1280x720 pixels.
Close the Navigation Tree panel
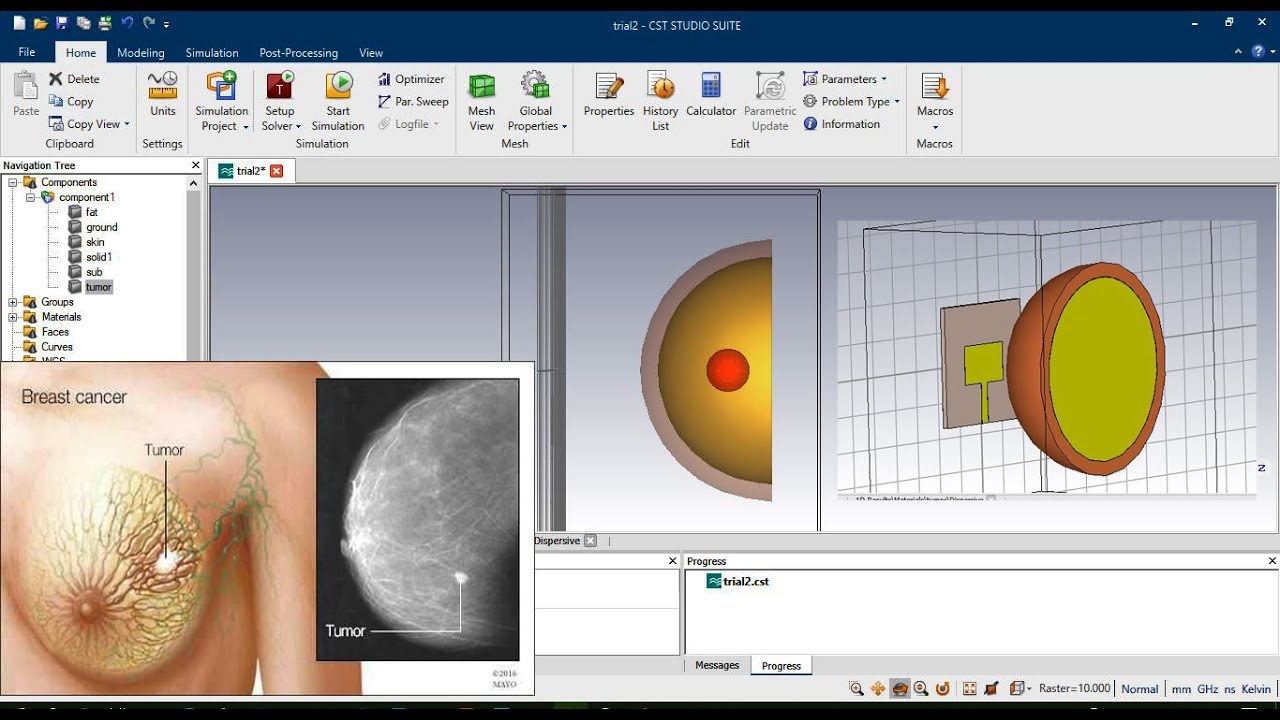pyautogui.click(x=196, y=165)
